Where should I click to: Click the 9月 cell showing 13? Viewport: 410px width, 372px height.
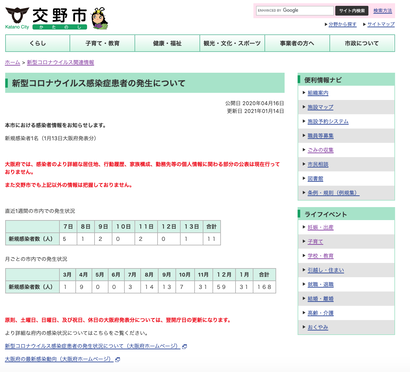[x=167, y=287]
